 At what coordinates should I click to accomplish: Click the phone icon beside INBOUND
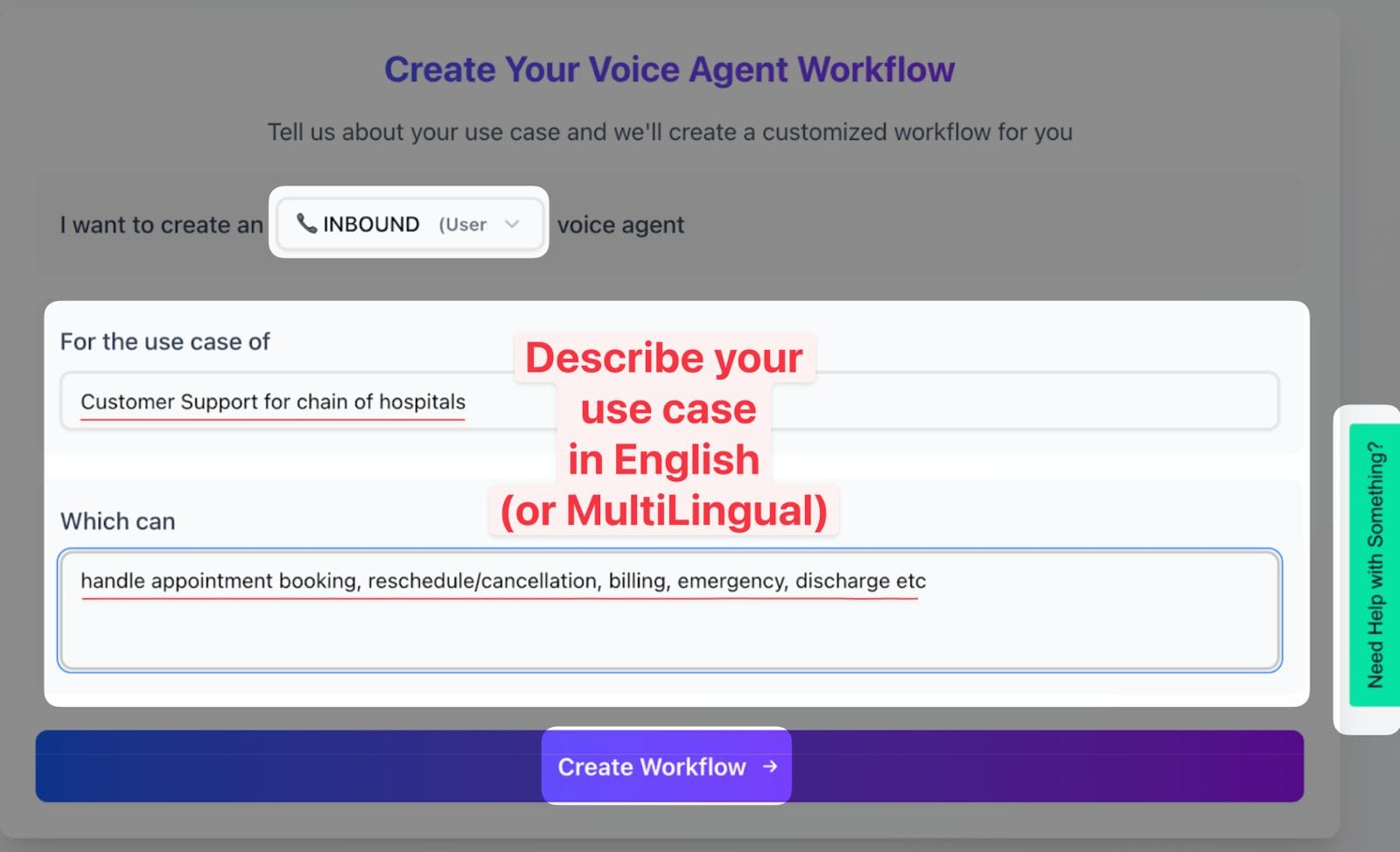[x=306, y=224]
